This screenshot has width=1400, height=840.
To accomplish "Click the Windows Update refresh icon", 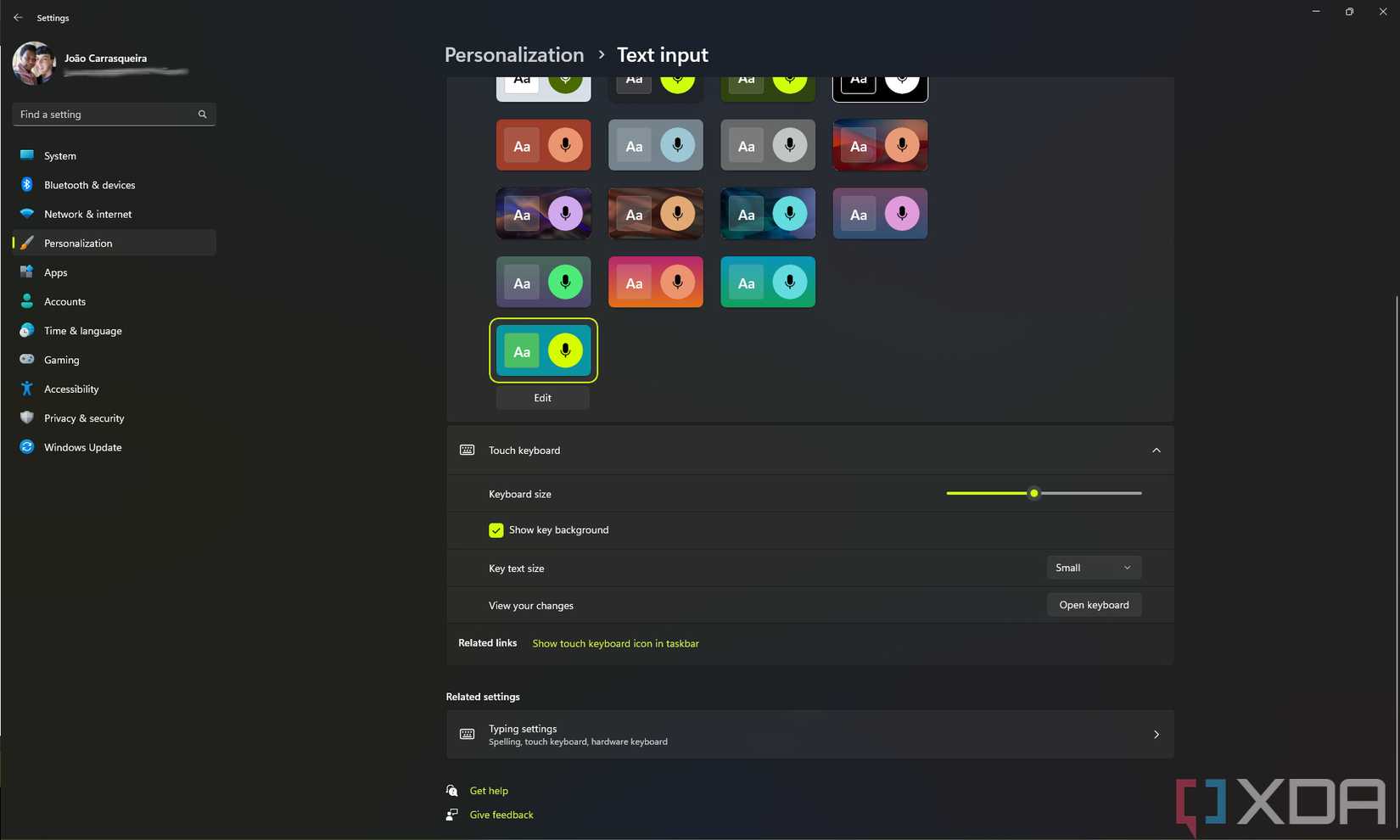I will pos(27,447).
